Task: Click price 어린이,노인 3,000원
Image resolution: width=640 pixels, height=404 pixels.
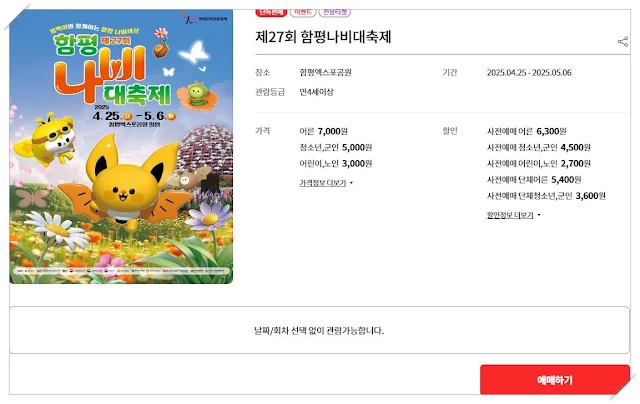Action: click(336, 164)
